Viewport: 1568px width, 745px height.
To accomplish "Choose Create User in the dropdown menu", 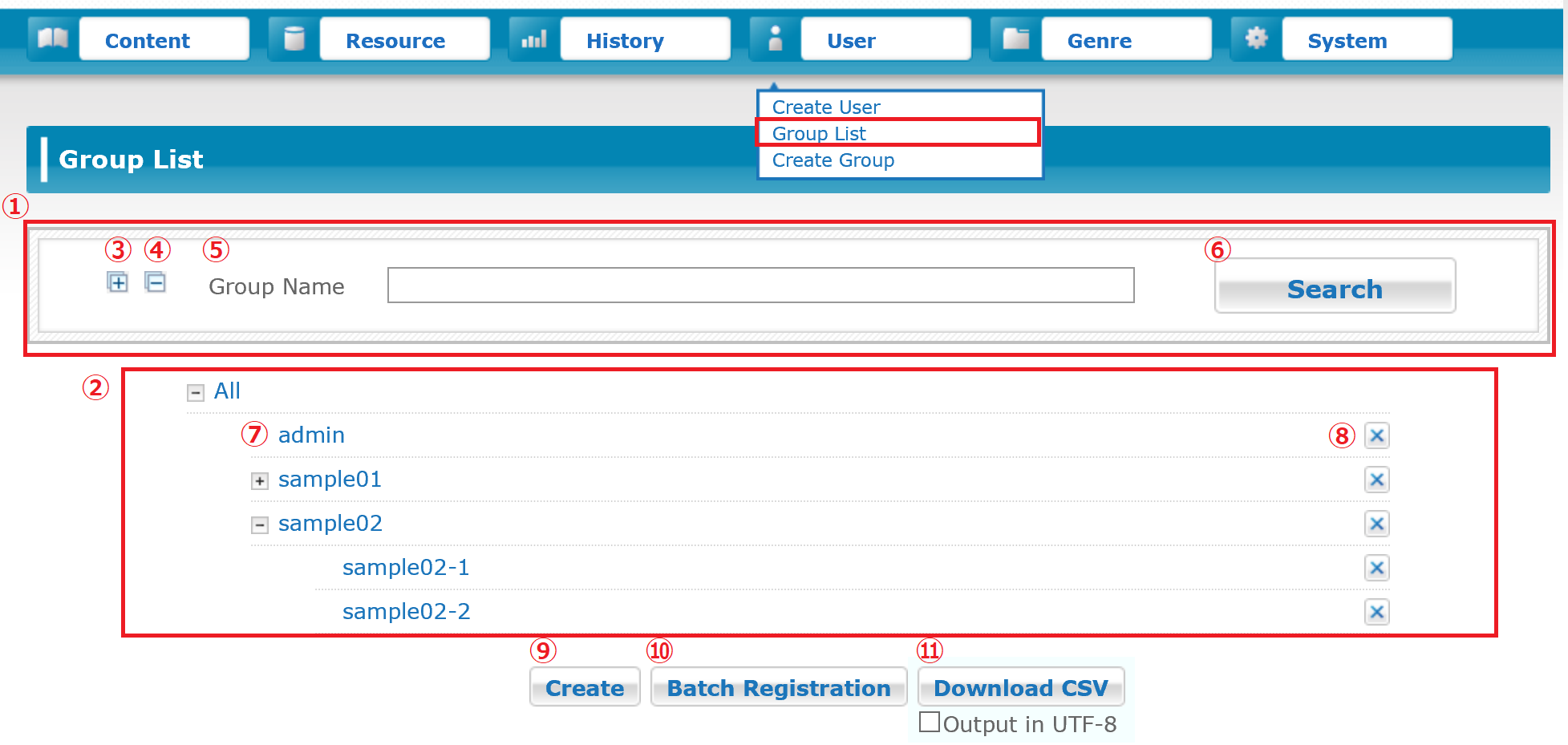I will tap(825, 107).
